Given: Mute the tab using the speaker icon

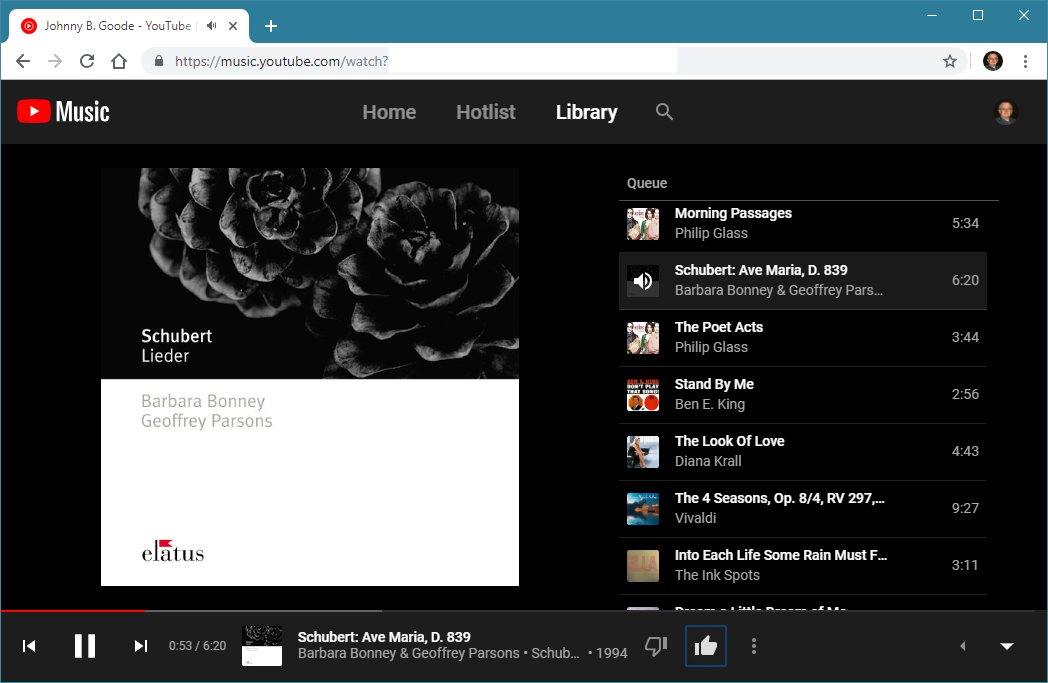Looking at the screenshot, I should coord(212,25).
